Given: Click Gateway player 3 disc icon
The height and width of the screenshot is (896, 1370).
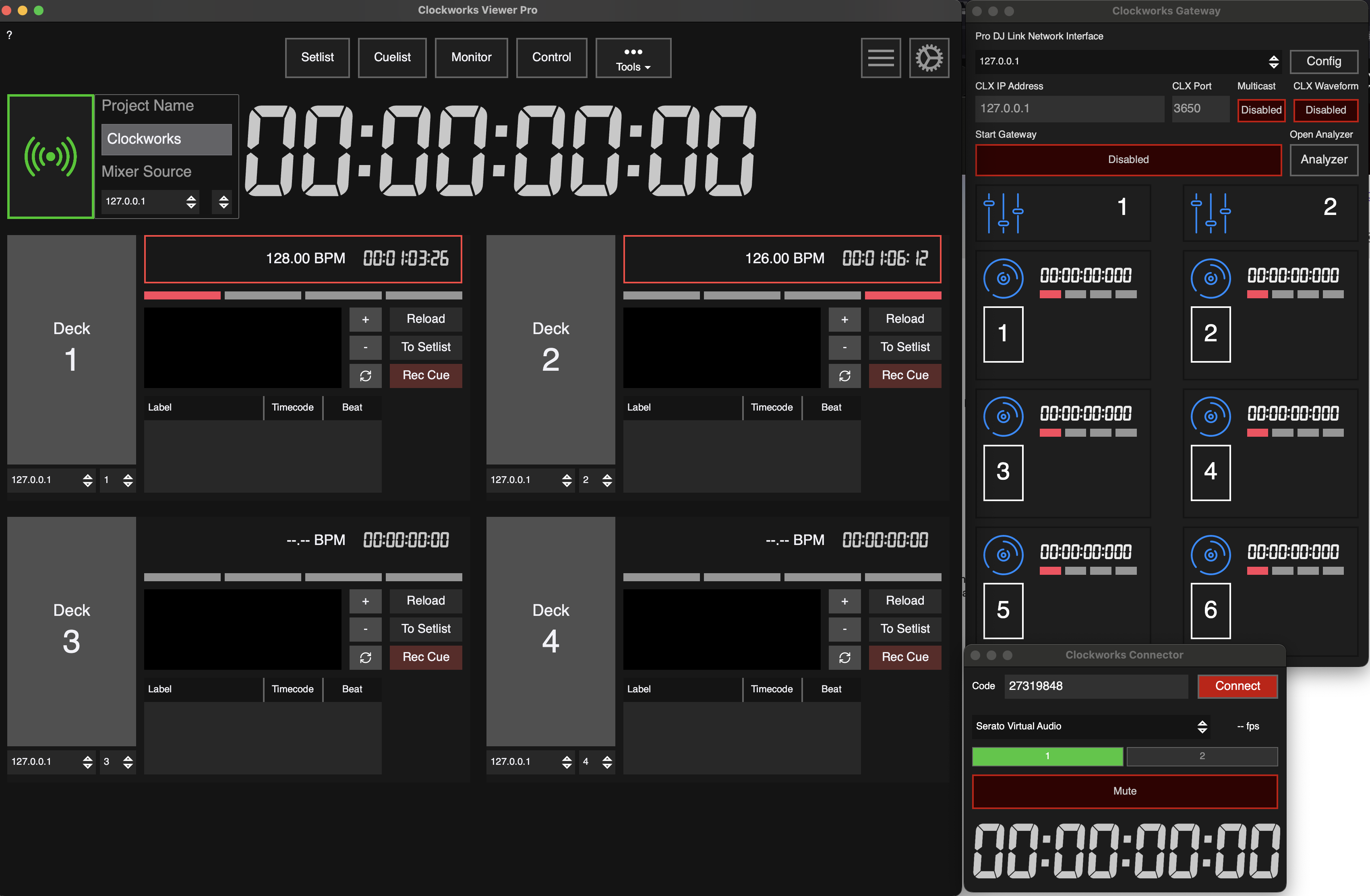Looking at the screenshot, I should pos(1003,416).
